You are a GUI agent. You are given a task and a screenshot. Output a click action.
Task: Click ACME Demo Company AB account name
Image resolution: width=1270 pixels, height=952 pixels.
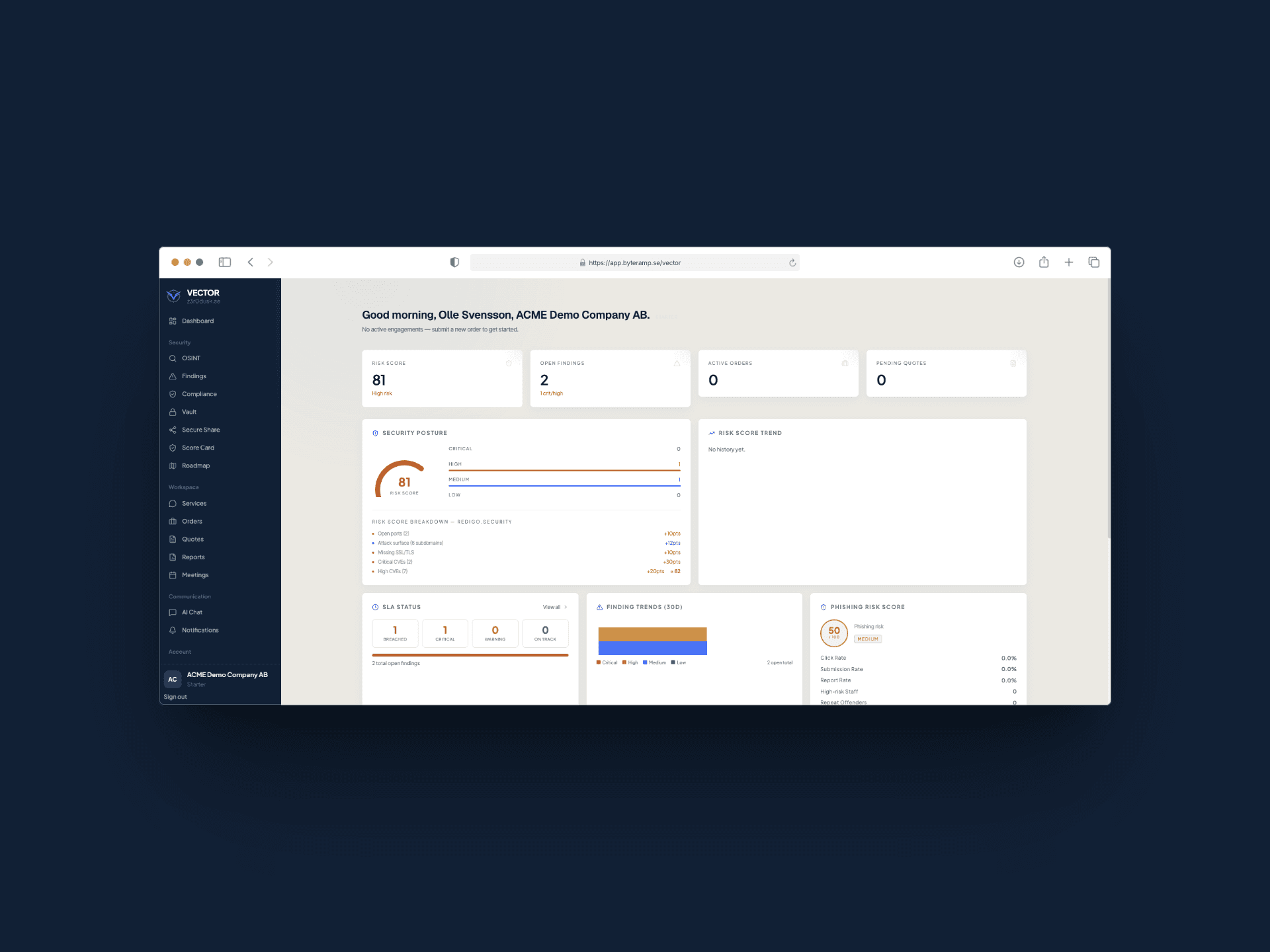pos(228,675)
